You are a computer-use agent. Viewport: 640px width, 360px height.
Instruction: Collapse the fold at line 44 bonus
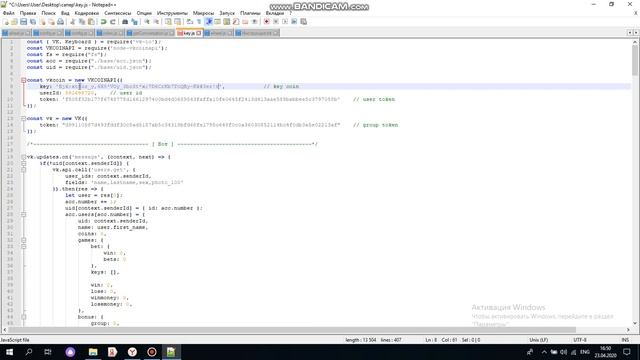click(24, 317)
